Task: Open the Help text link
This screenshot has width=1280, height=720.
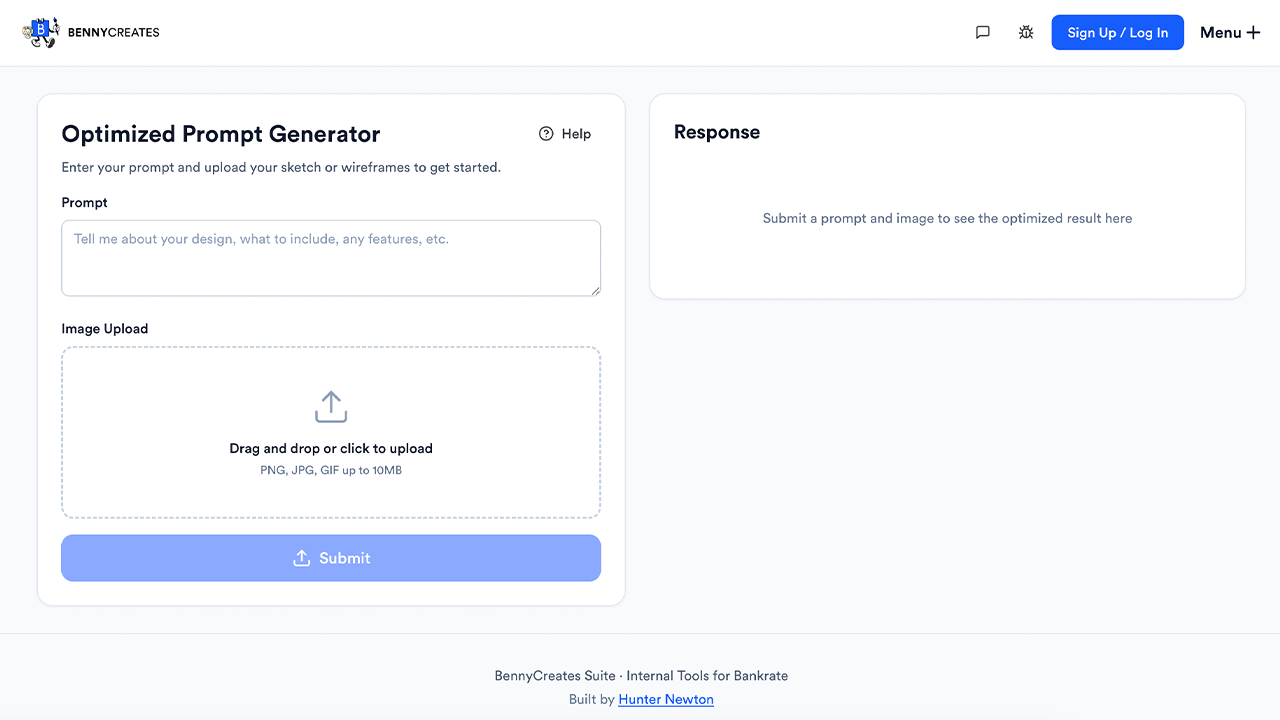Action: pos(576,134)
